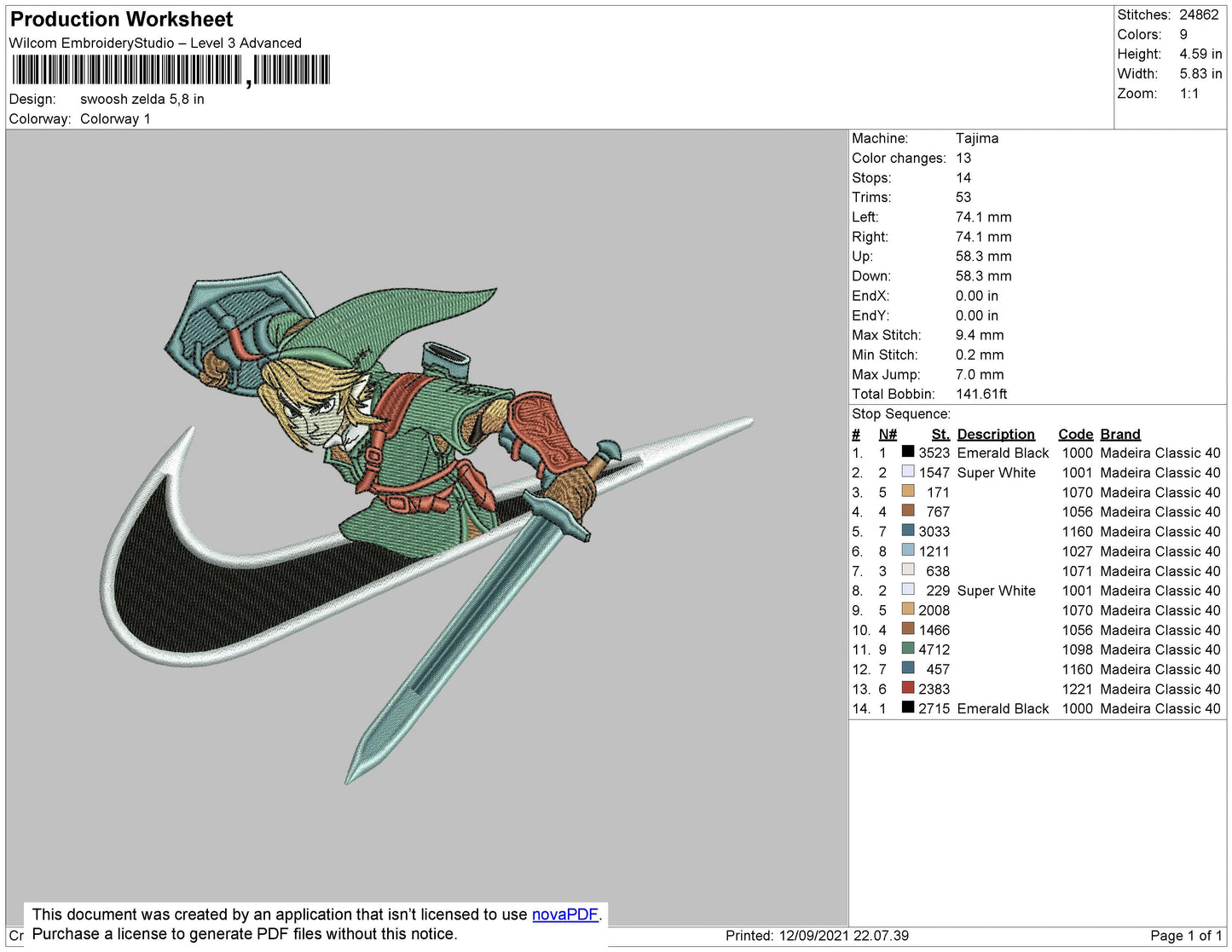The width and height of the screenshot is (1232, 952).
Task: Click the Tajima machine value
Action: coord(976,138)
